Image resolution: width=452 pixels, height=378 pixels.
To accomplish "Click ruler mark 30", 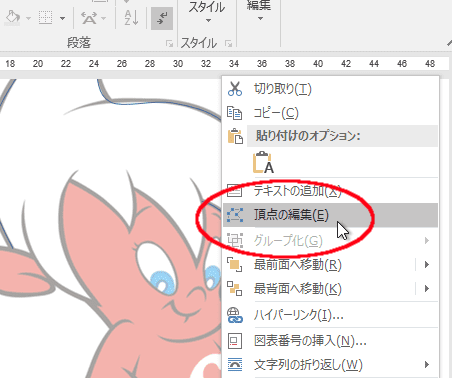I will point(178,64).
